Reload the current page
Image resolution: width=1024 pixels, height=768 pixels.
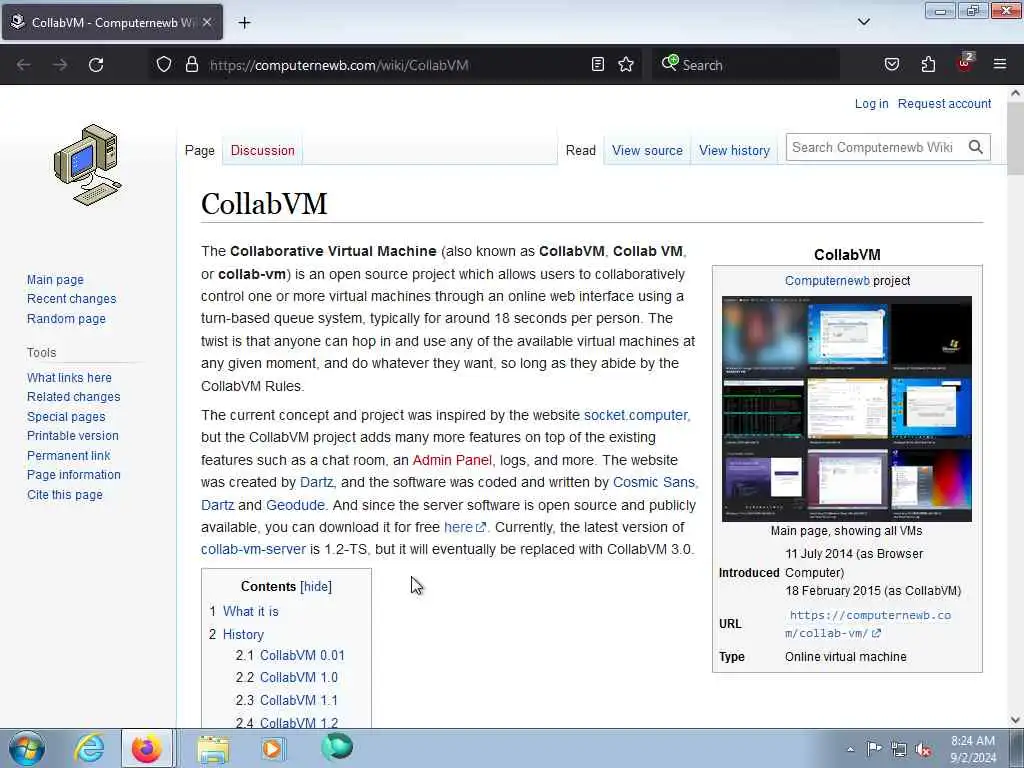[96, 65]
